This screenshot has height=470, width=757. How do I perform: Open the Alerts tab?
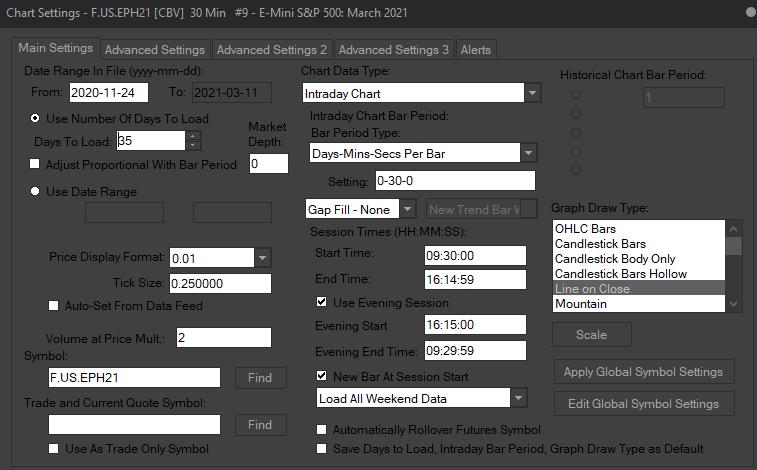(476, 49)
